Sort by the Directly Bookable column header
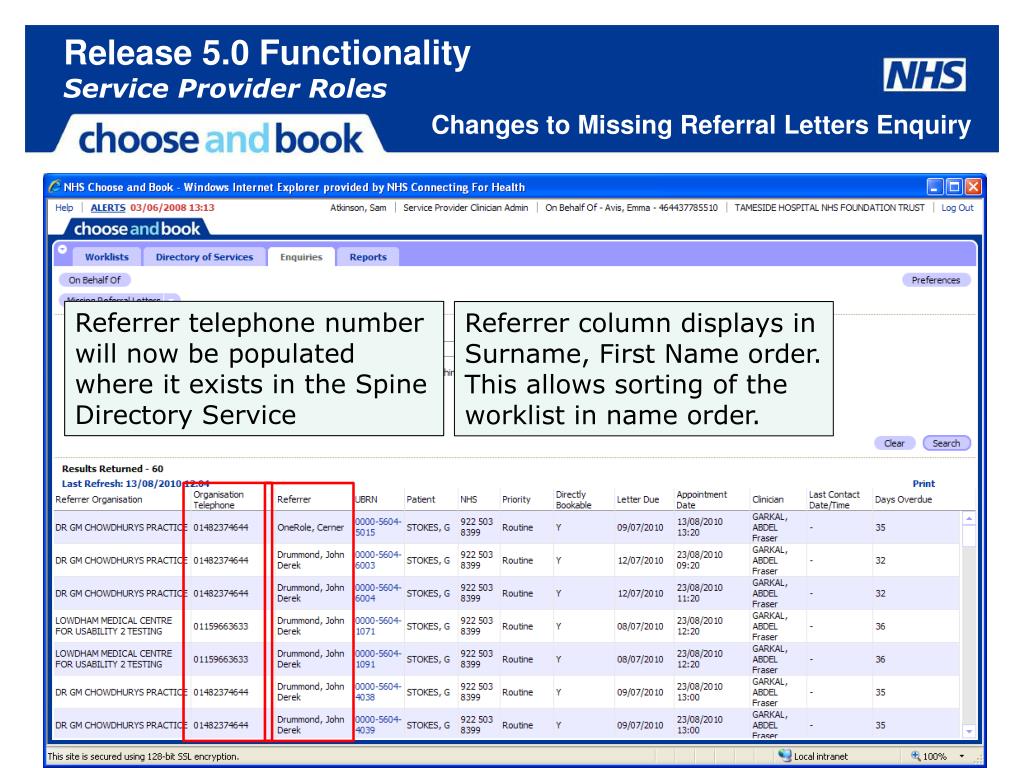 coord(573,500)
